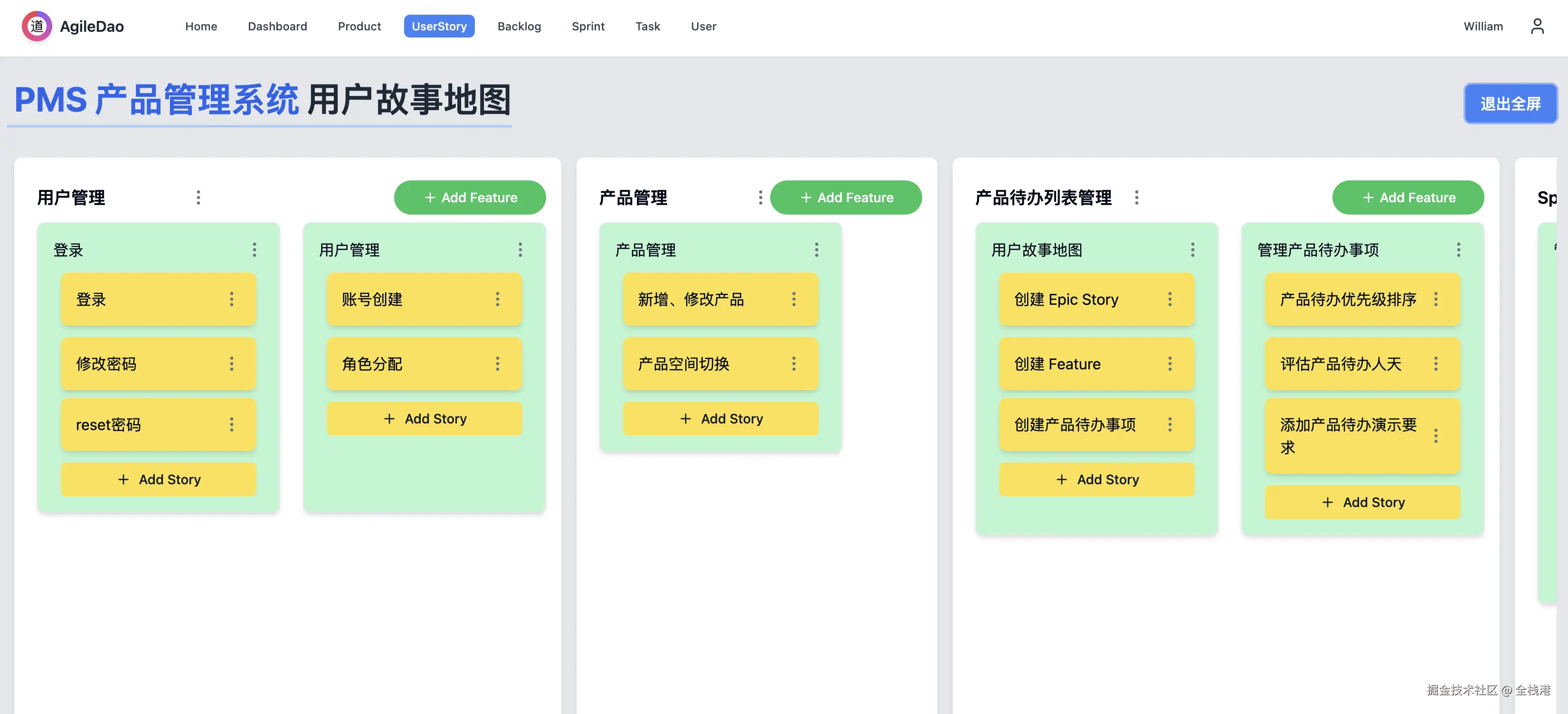Open the menu on 角色分配 story card
The width and height of the screenshot is (1568, 714).
tap(497, 364)
